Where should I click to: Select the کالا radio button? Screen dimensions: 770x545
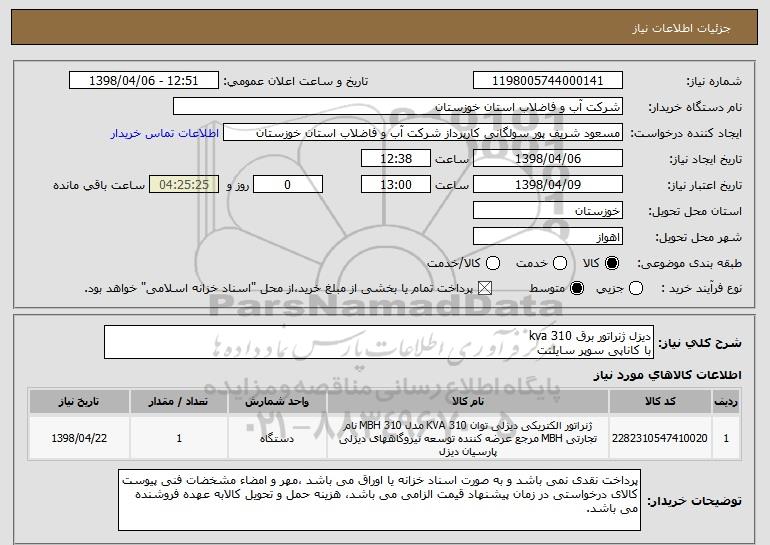tap(612, 263)
